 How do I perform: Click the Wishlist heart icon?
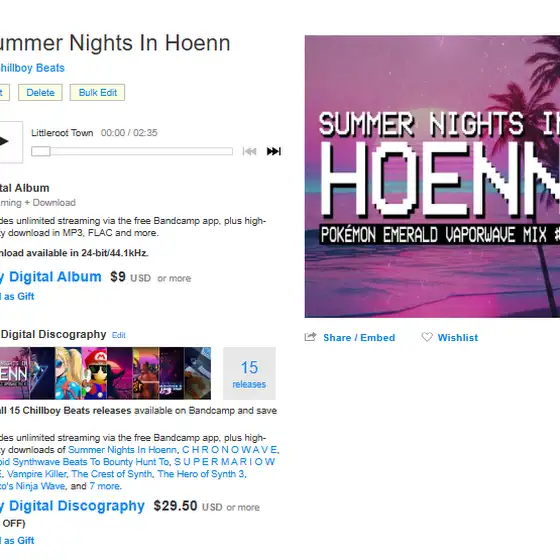pyautogui.click(x=427, y=337)
